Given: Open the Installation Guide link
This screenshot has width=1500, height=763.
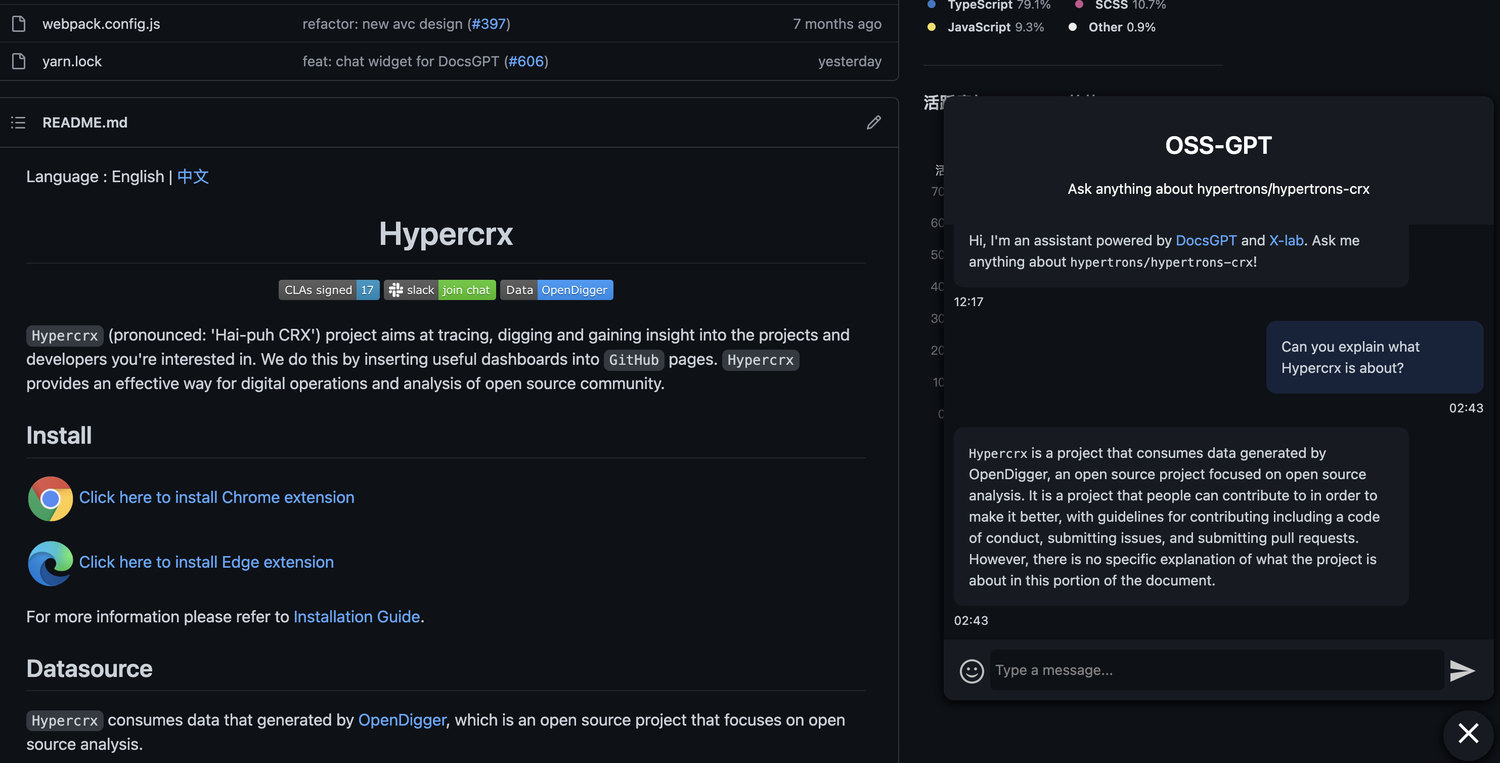Looking at the screenshot, I should click(x=357, y=617).
